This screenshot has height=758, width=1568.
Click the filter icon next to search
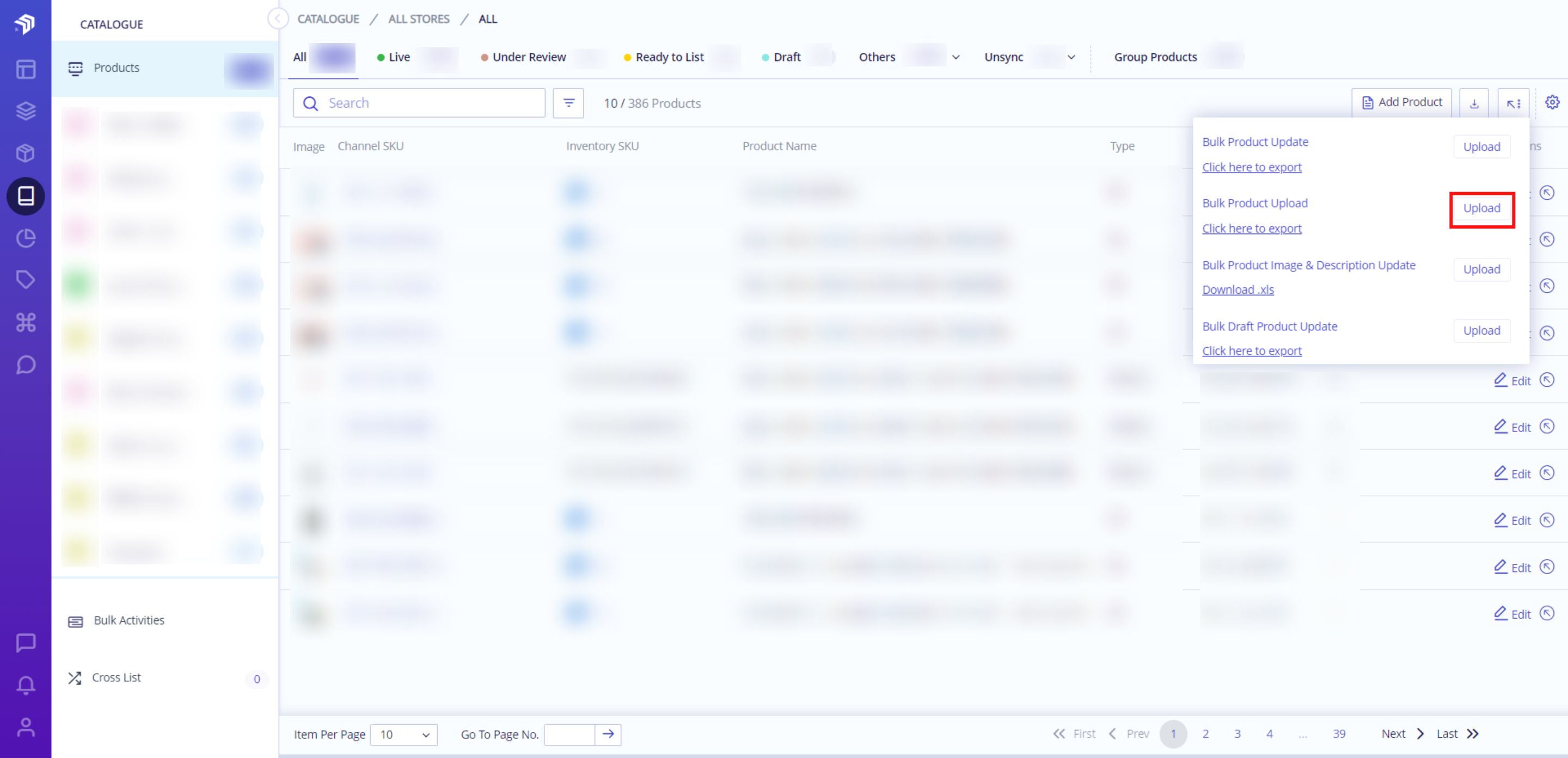click(x=568, y=103)
